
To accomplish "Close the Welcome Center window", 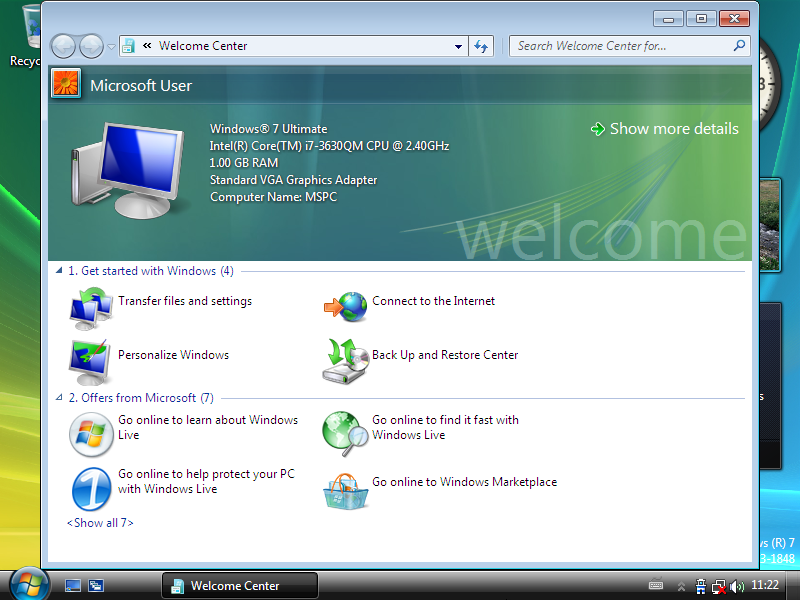I will [x=734, y=19].
